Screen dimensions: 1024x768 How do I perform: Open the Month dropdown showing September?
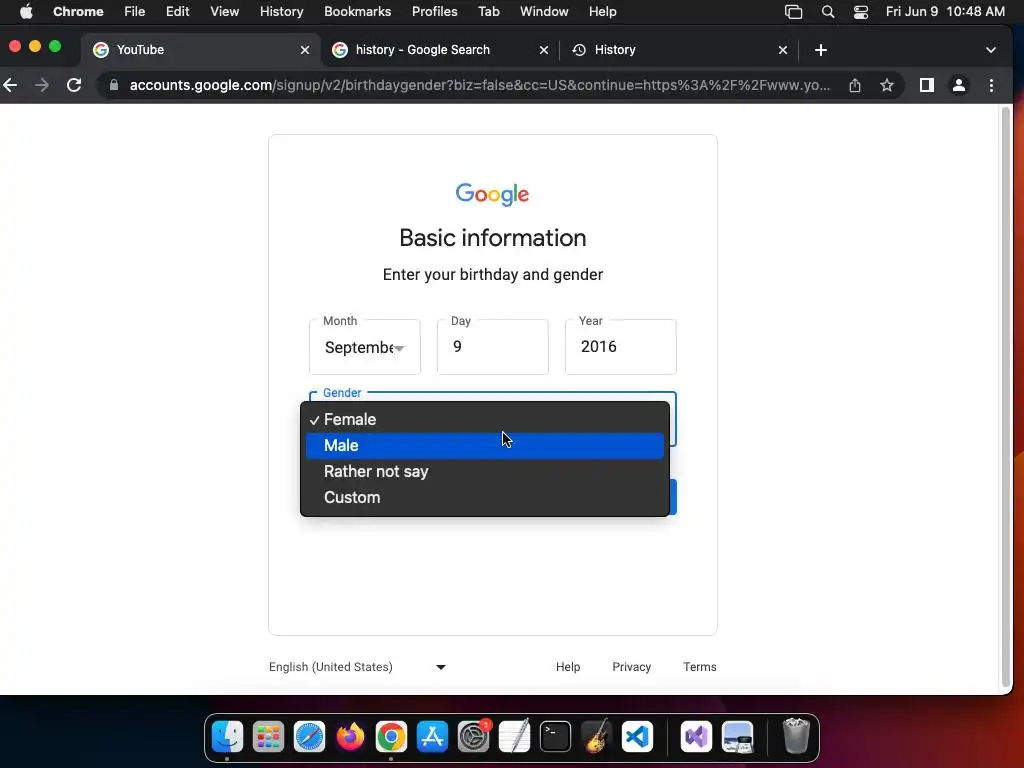(364, 347)
